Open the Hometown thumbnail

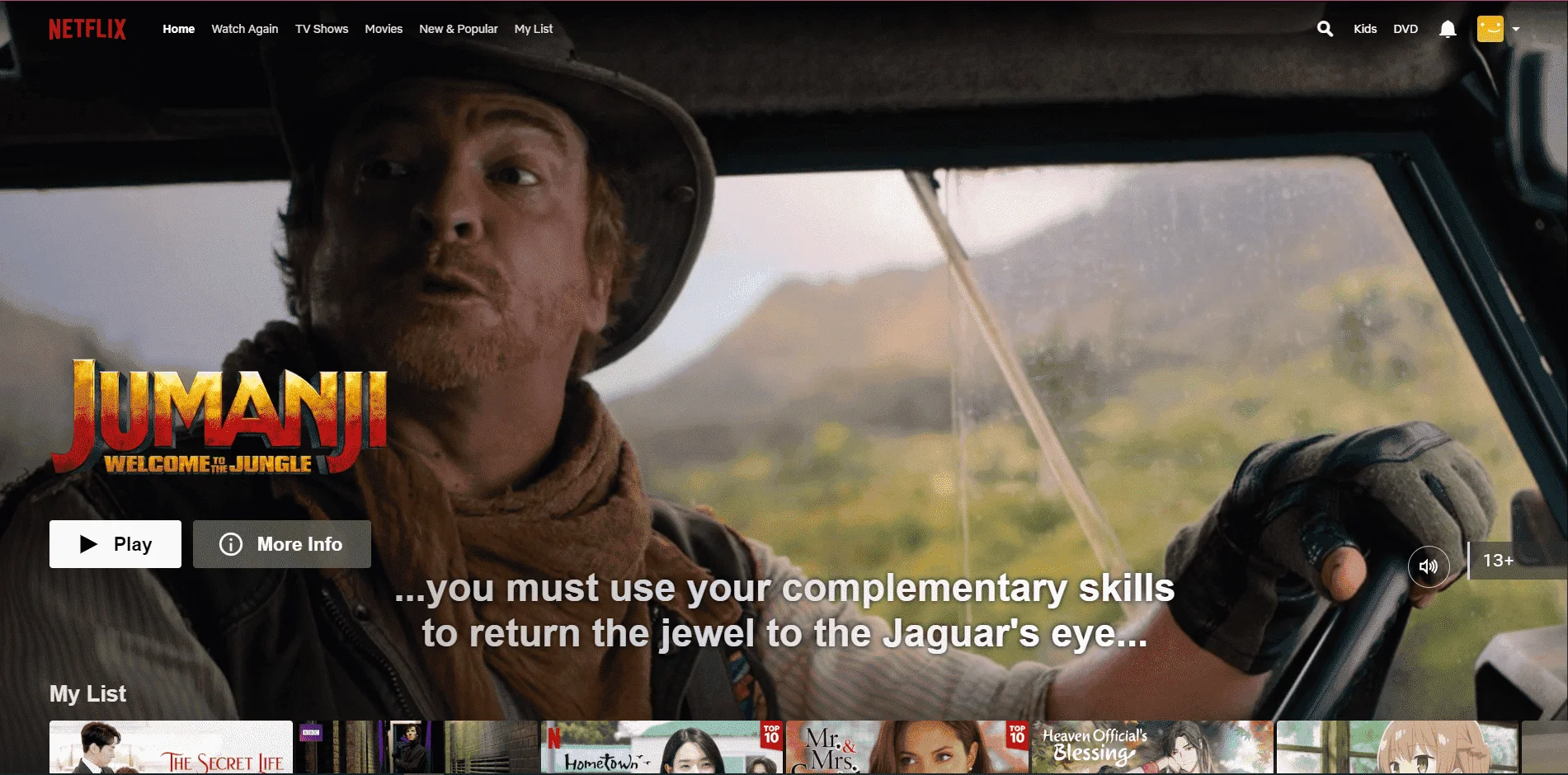pos(662,747)
